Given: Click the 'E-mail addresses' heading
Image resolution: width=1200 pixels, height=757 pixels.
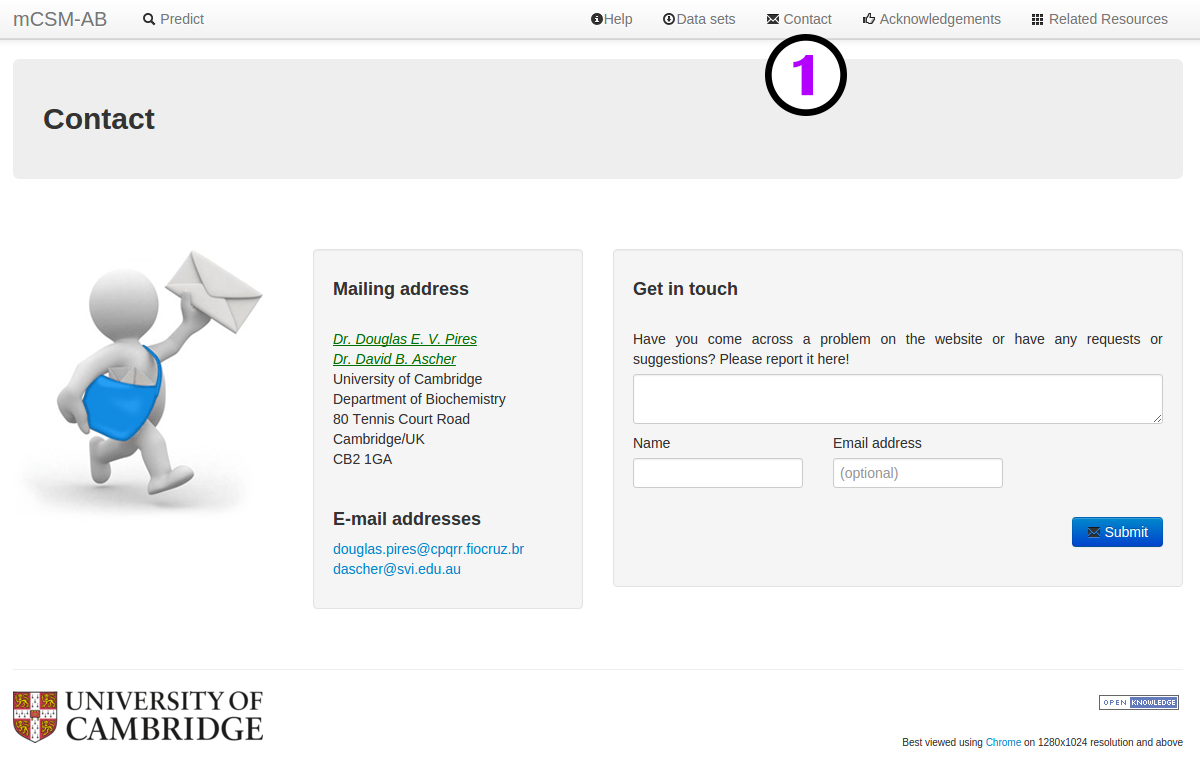Looking at the screenshot, I should 407,519.
